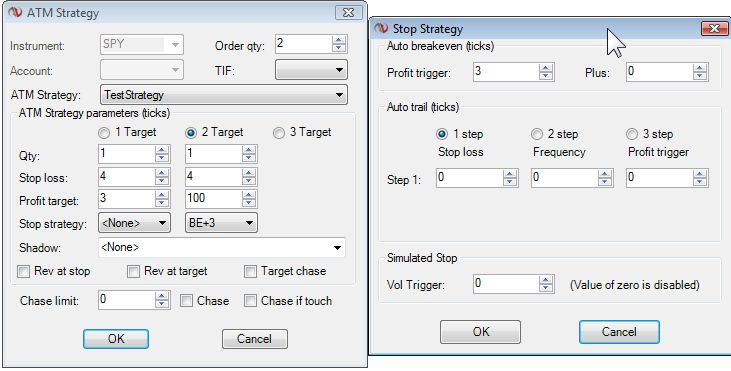Increase Order qty using up spinner arrow

coord(339,41)
